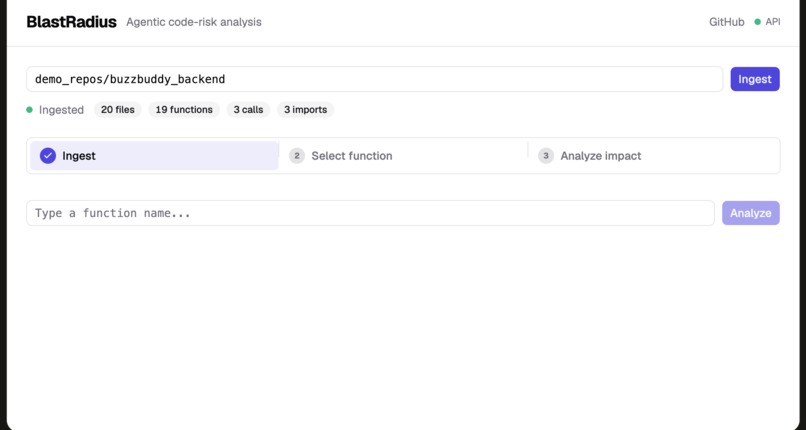Focus the repository path input field
The image size is (806, 430).
(x=374, y=79)
